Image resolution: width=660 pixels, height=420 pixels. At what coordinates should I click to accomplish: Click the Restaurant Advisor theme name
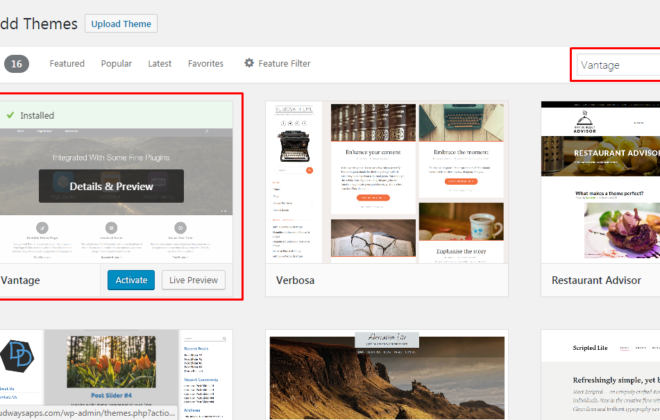tap(596, 280)
